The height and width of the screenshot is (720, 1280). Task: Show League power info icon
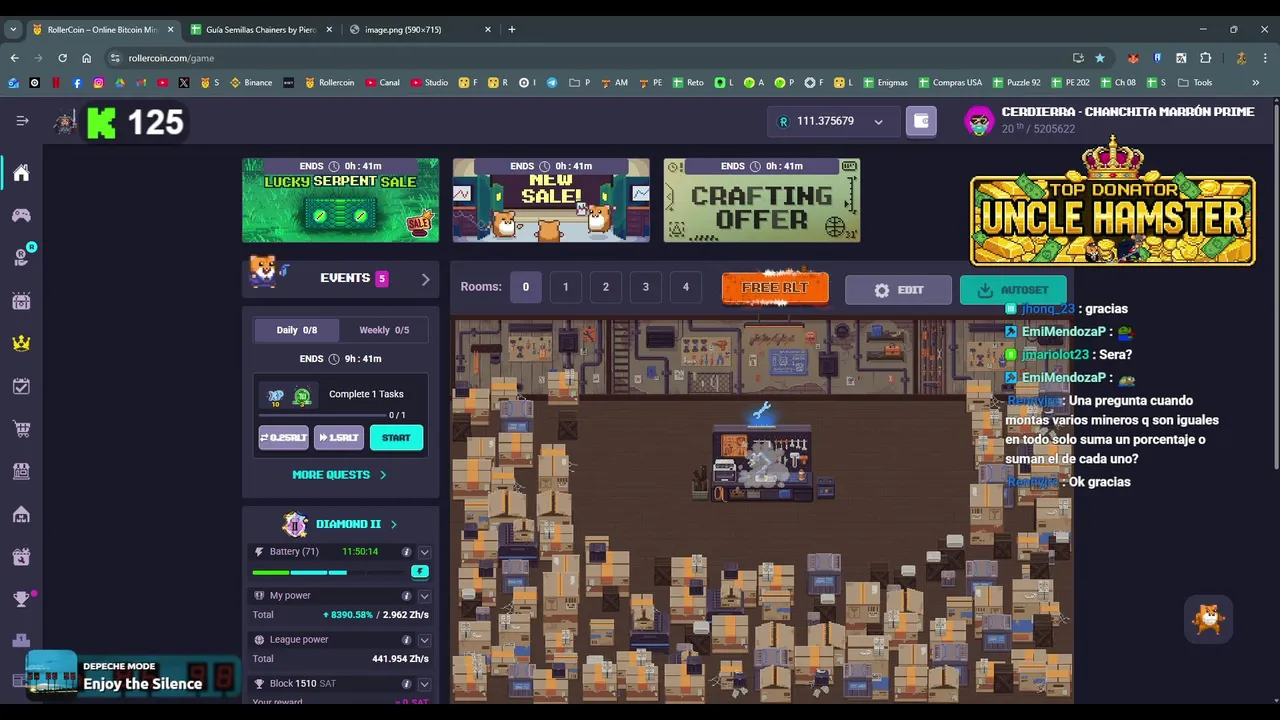[406, 640]
